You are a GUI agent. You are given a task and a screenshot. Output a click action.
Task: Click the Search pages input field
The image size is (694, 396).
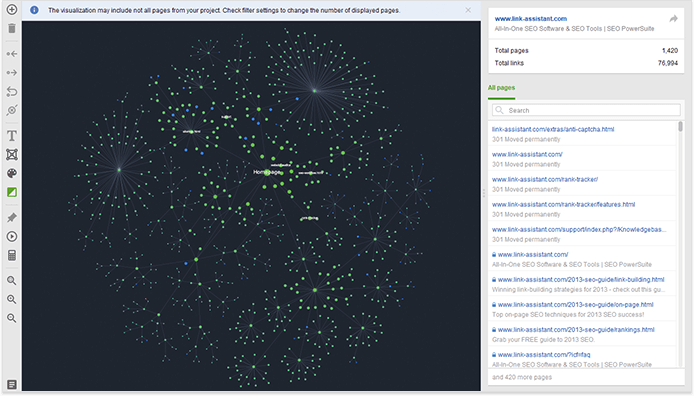(x=586, y=110)
